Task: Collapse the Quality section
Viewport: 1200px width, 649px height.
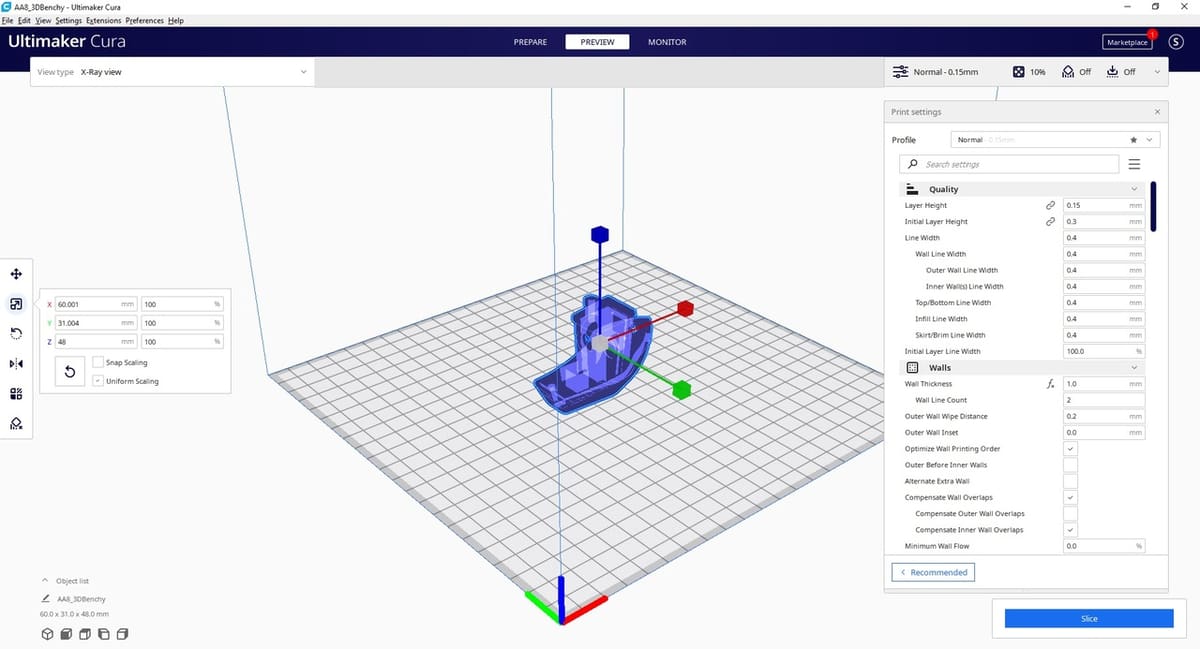Action: [1133, 189]
